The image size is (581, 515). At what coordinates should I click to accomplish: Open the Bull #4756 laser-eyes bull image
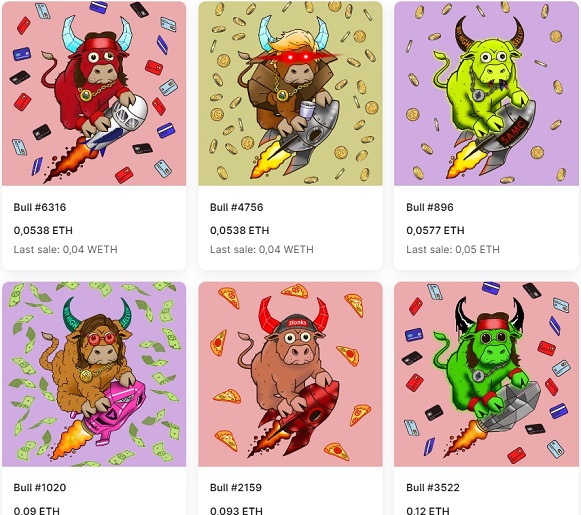coord(290,93)
